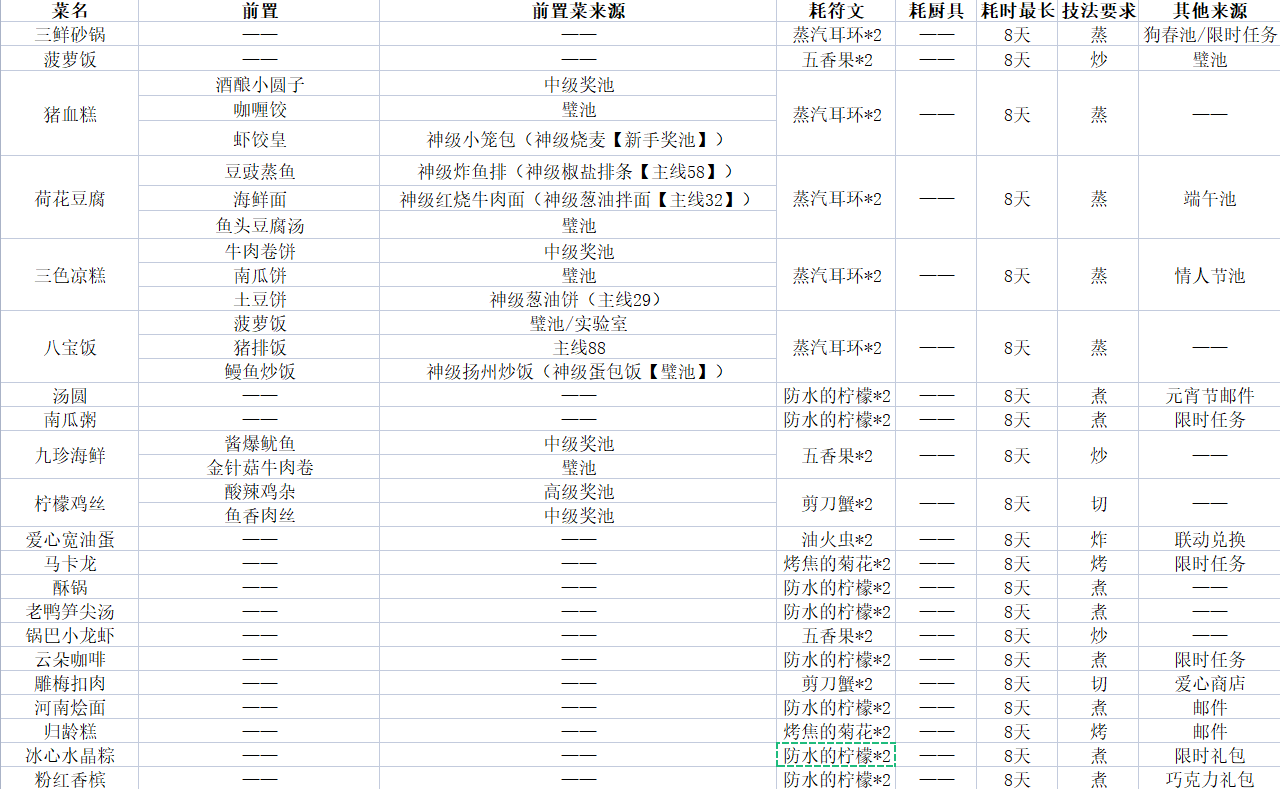Image resolution: width=1280 pixels, height=789 pixels.
Task: Select the 南瓜粥 cell
Action: tap(70, 419)
